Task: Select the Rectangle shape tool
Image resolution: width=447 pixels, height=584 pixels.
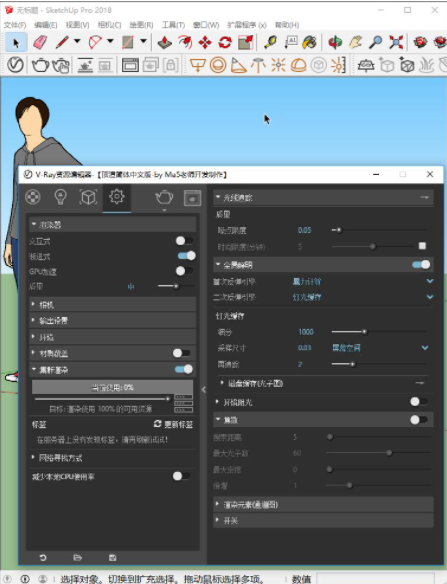Action: [128, 42]
